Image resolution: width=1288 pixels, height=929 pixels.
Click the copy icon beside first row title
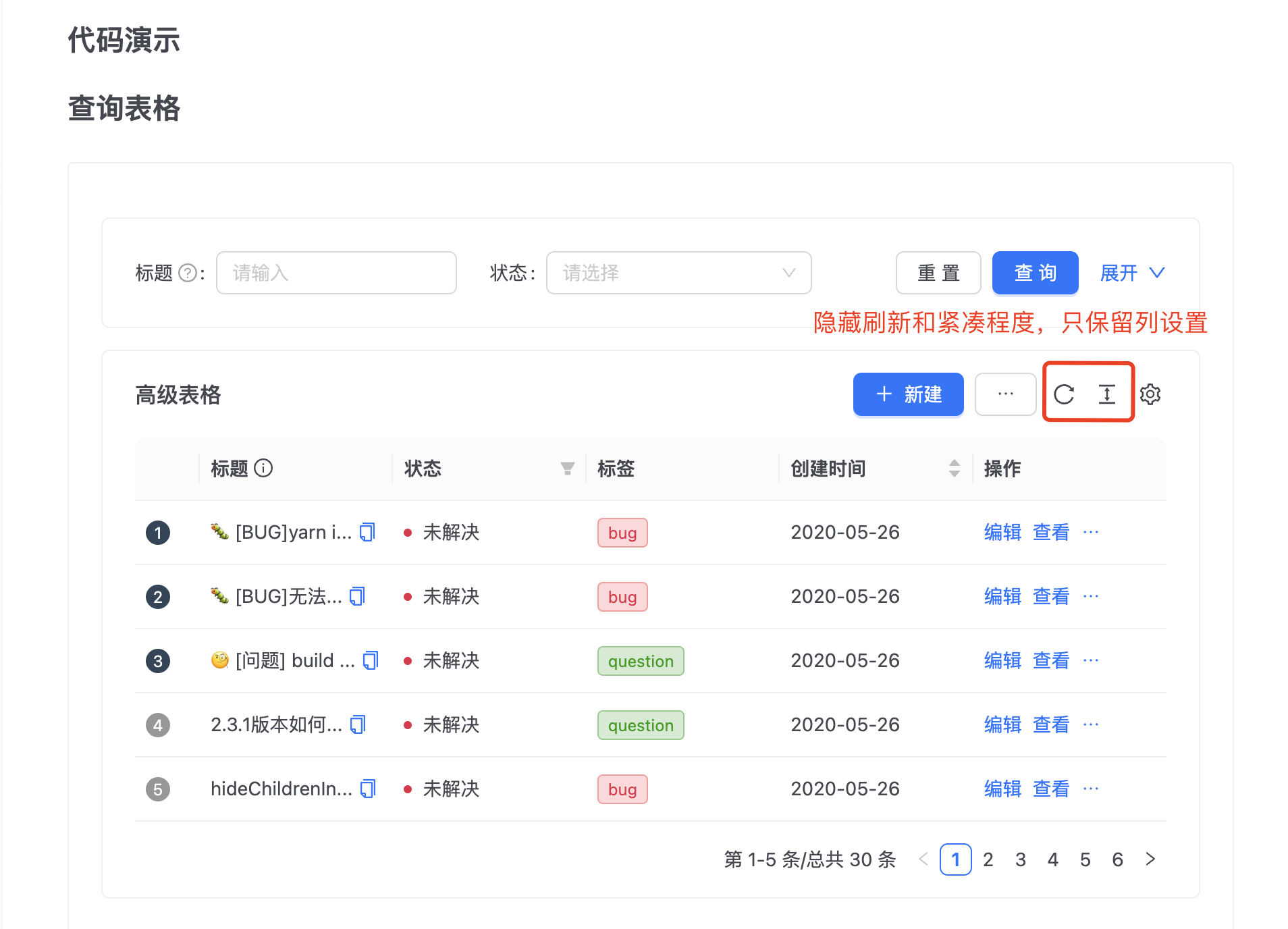click(367, 532)
